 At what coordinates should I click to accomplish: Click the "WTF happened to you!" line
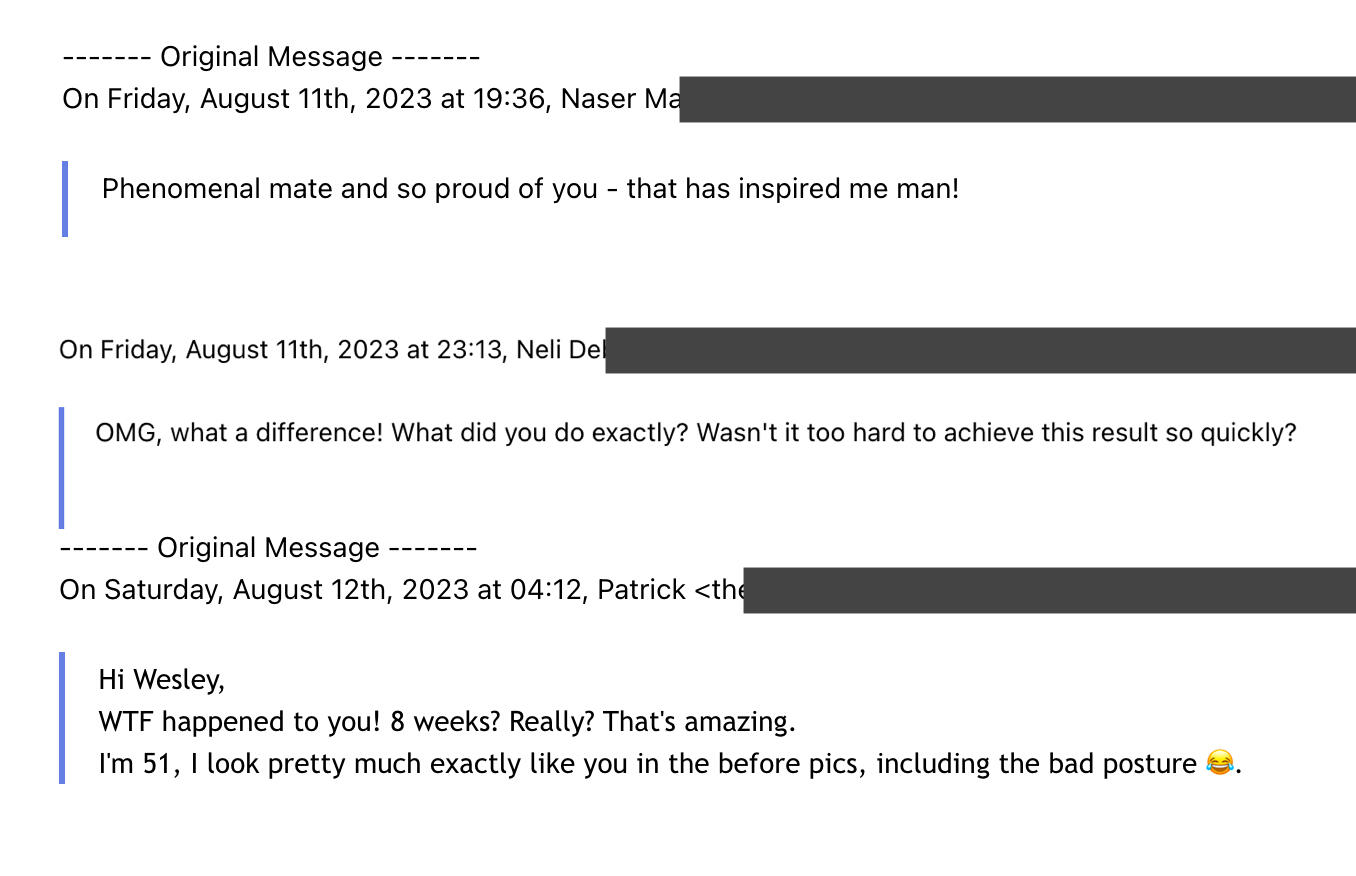[447, 722]
